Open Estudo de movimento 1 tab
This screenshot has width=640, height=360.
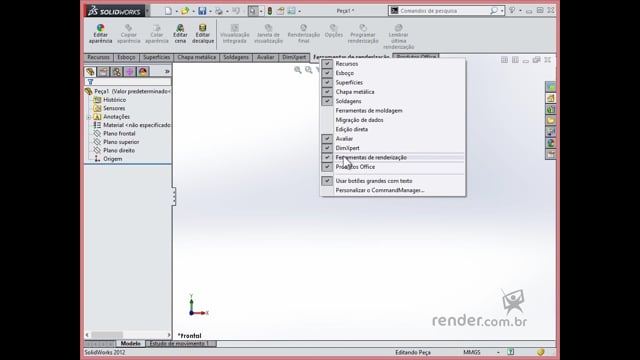pos(179,344)
